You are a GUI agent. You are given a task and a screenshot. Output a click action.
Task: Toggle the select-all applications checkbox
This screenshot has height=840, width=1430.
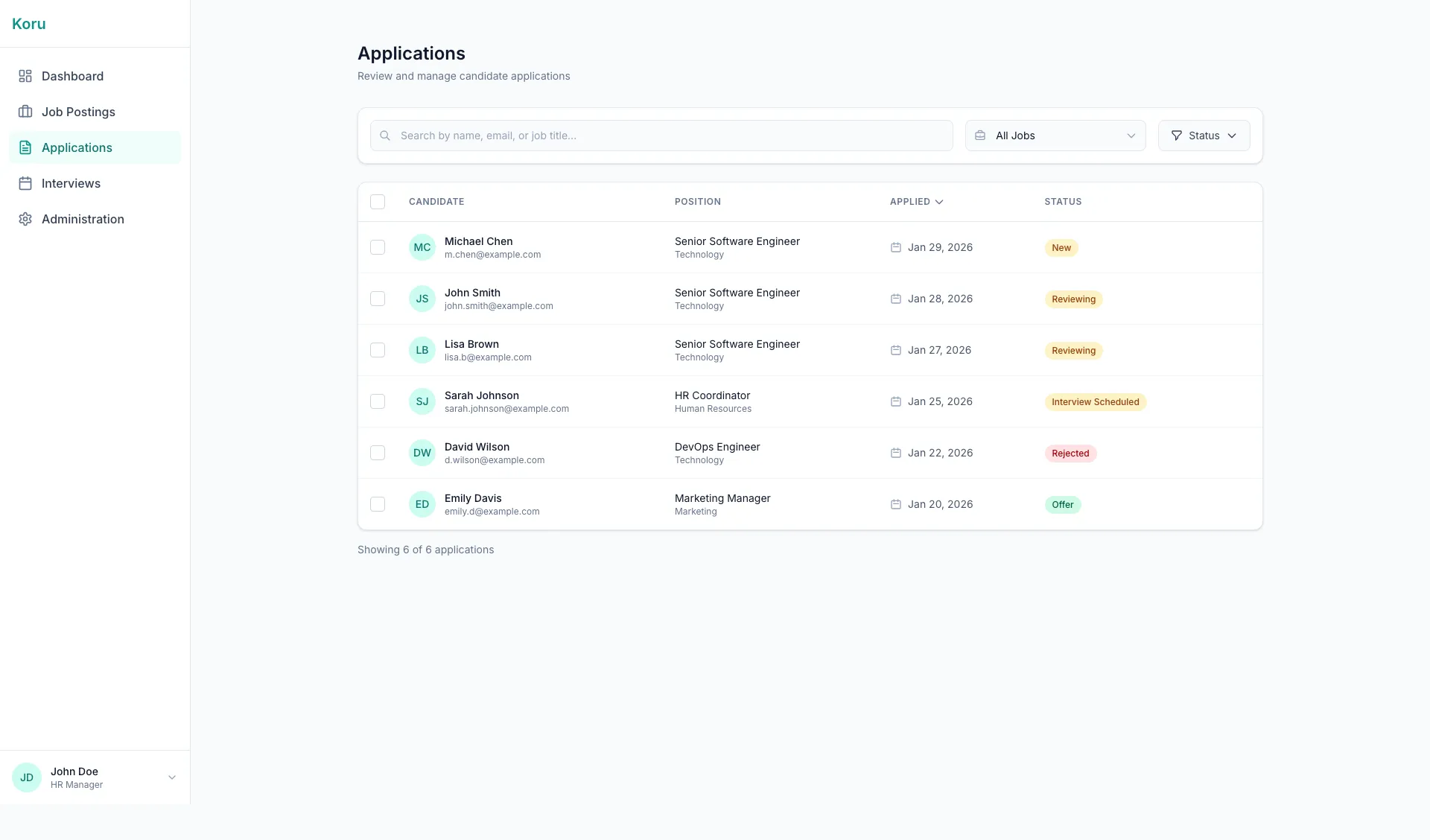378,202
